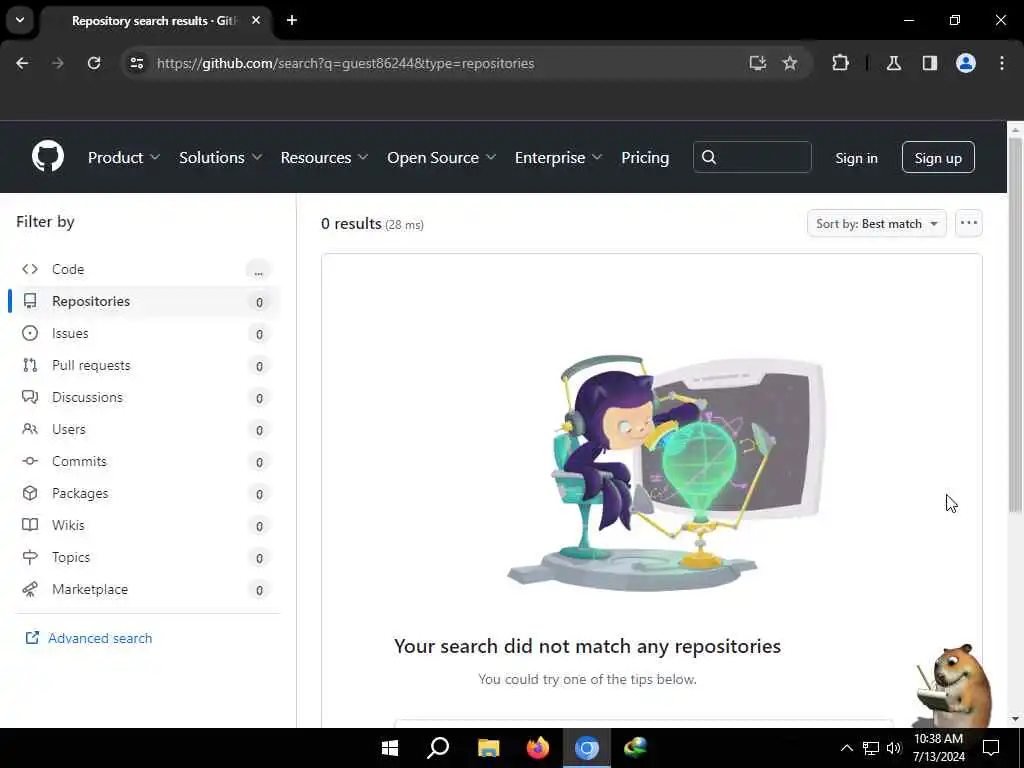
Task: Bookmark this page with star icon
Action: click(x=790, y=63)
